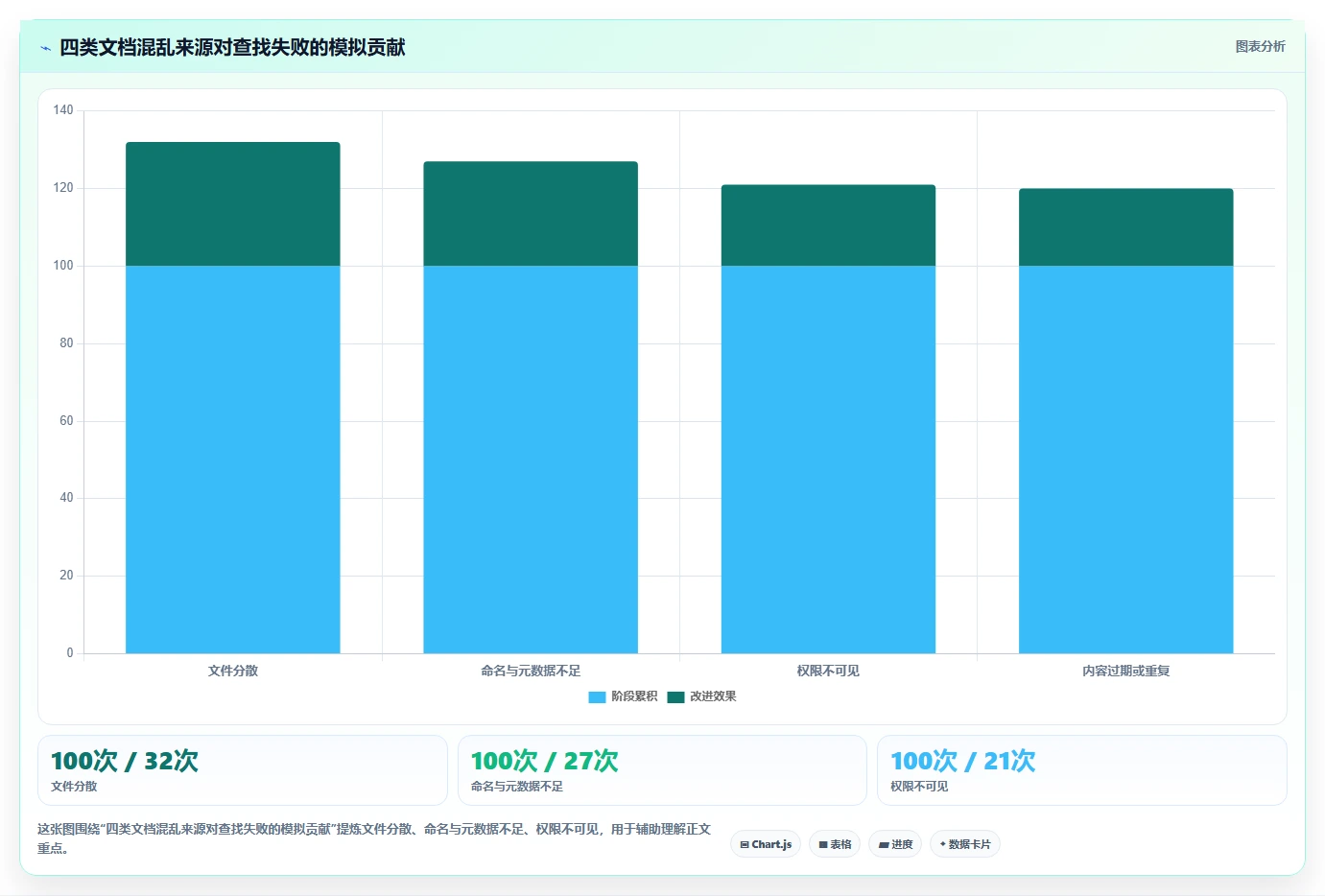The height and width of the screenshot is (896, 1325).
Task: Open the 100次 / 21次 stat card
Action: (1082, 770)
